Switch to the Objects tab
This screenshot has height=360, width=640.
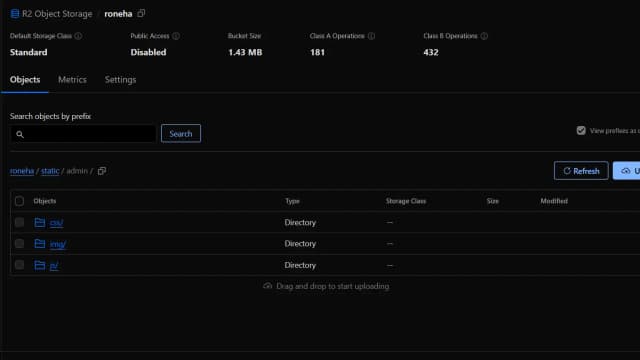[x=25, y=80]
